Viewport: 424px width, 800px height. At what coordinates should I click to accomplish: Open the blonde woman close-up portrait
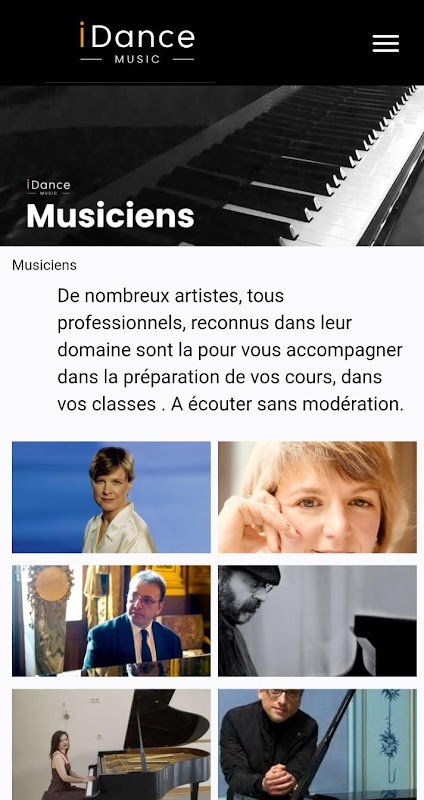(x=317, y=497)
